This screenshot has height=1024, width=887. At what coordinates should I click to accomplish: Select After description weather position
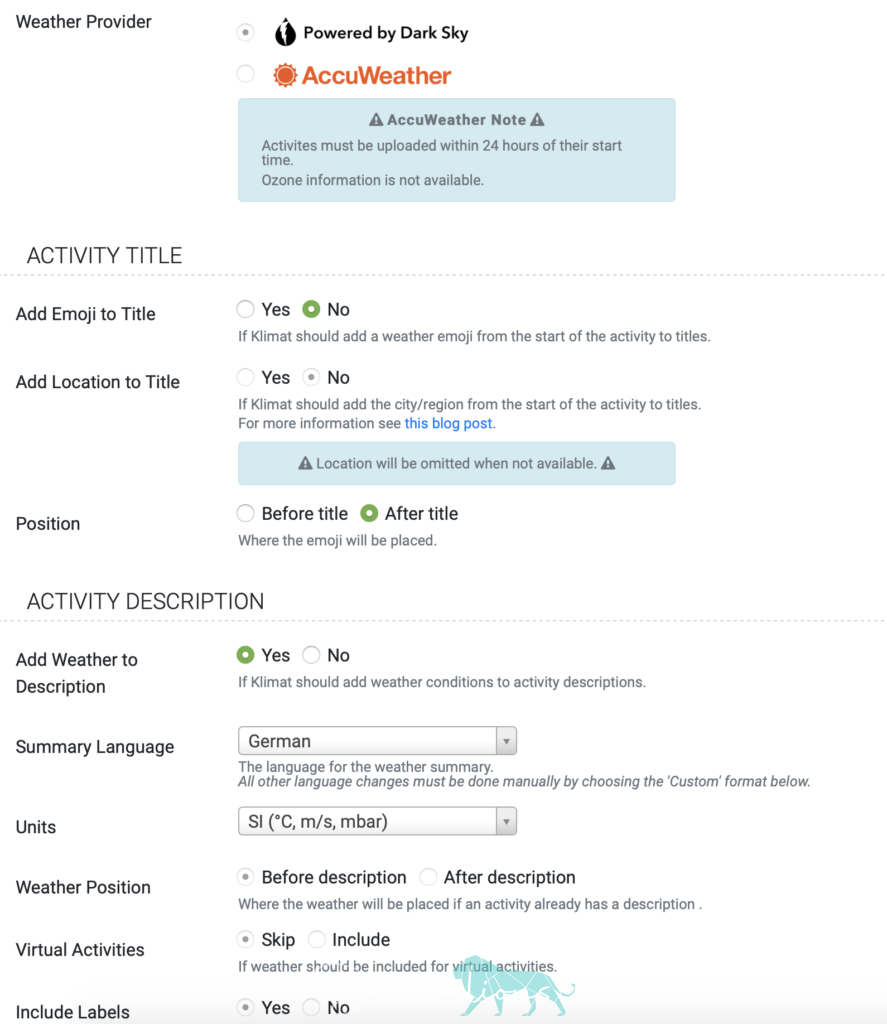click(x=428, y=878)
